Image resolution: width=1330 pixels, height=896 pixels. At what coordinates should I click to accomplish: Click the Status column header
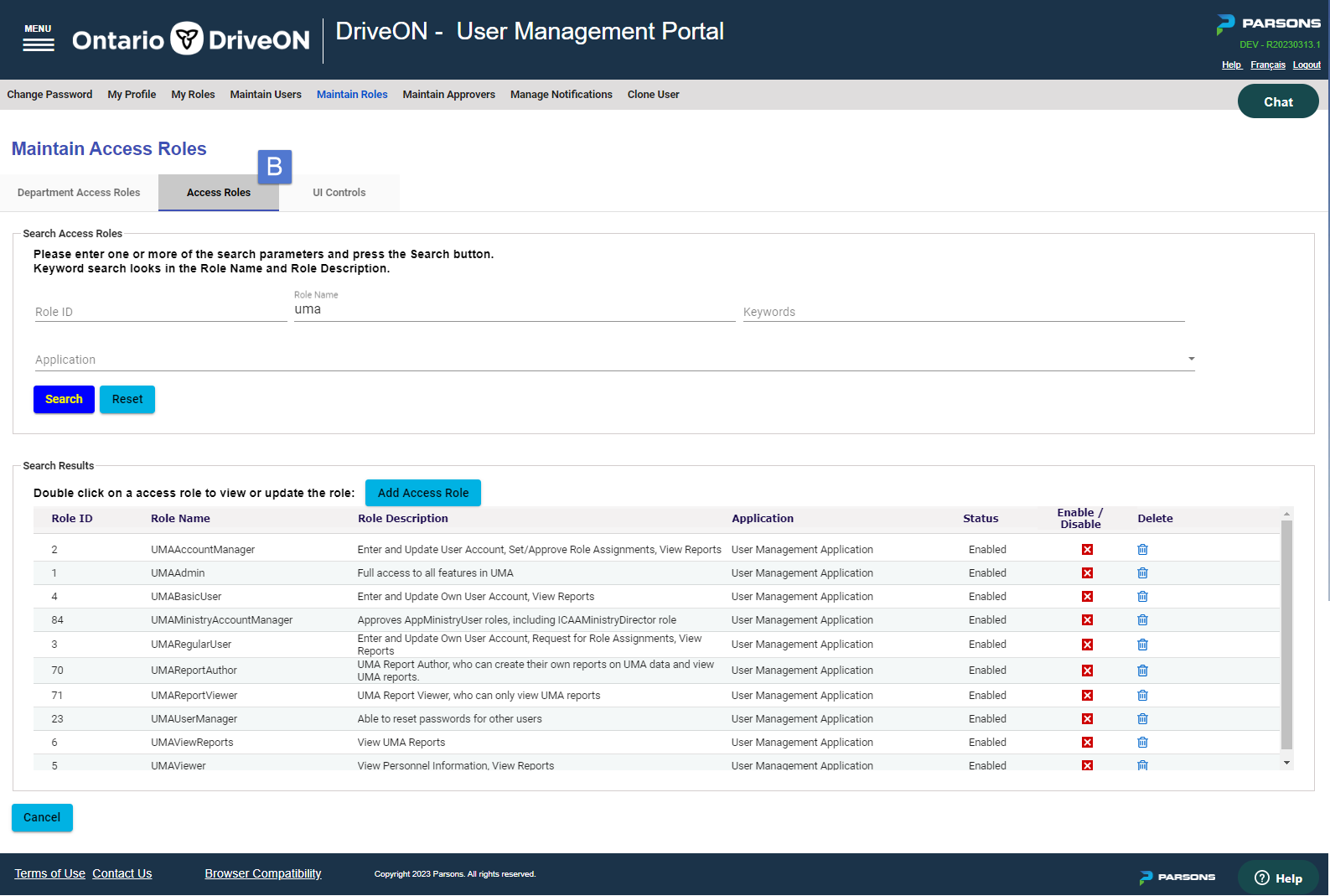coord(981,519)
